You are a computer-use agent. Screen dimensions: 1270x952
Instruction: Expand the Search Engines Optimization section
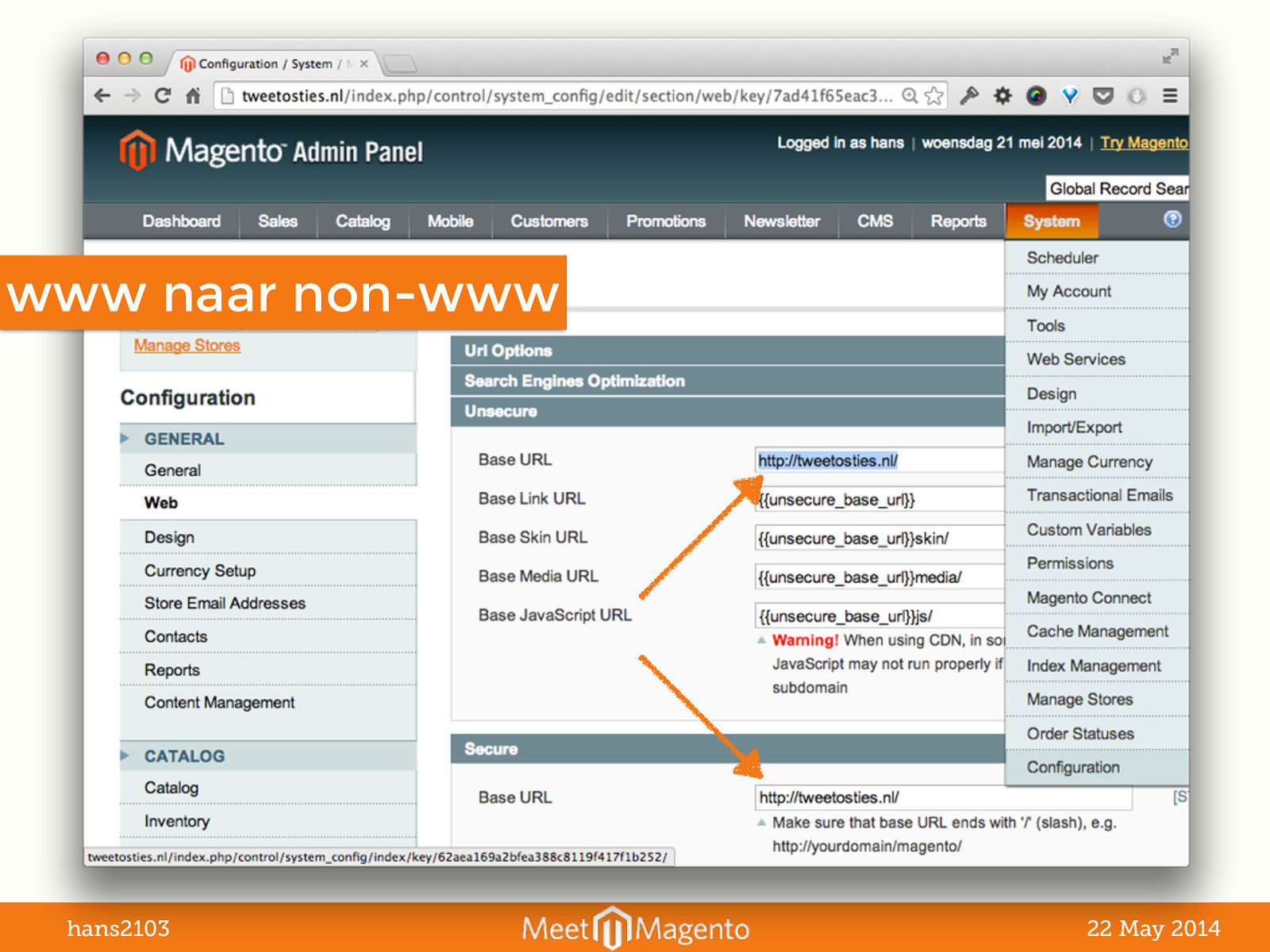(x=728, y=381)
